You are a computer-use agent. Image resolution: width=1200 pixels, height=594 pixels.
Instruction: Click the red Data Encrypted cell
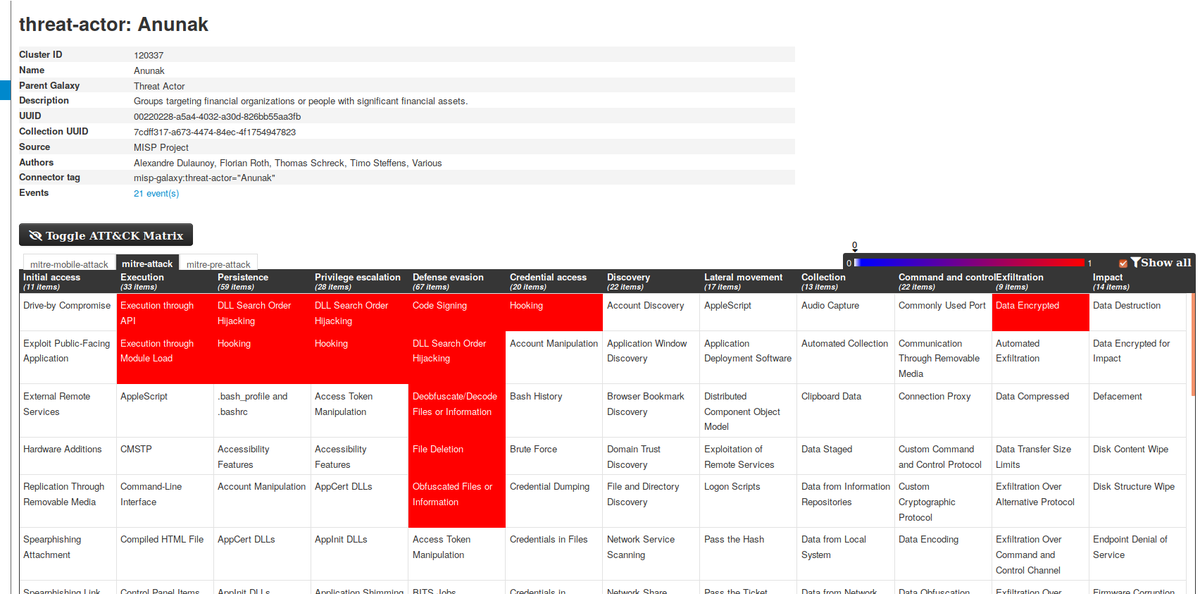click(1040, 313)
